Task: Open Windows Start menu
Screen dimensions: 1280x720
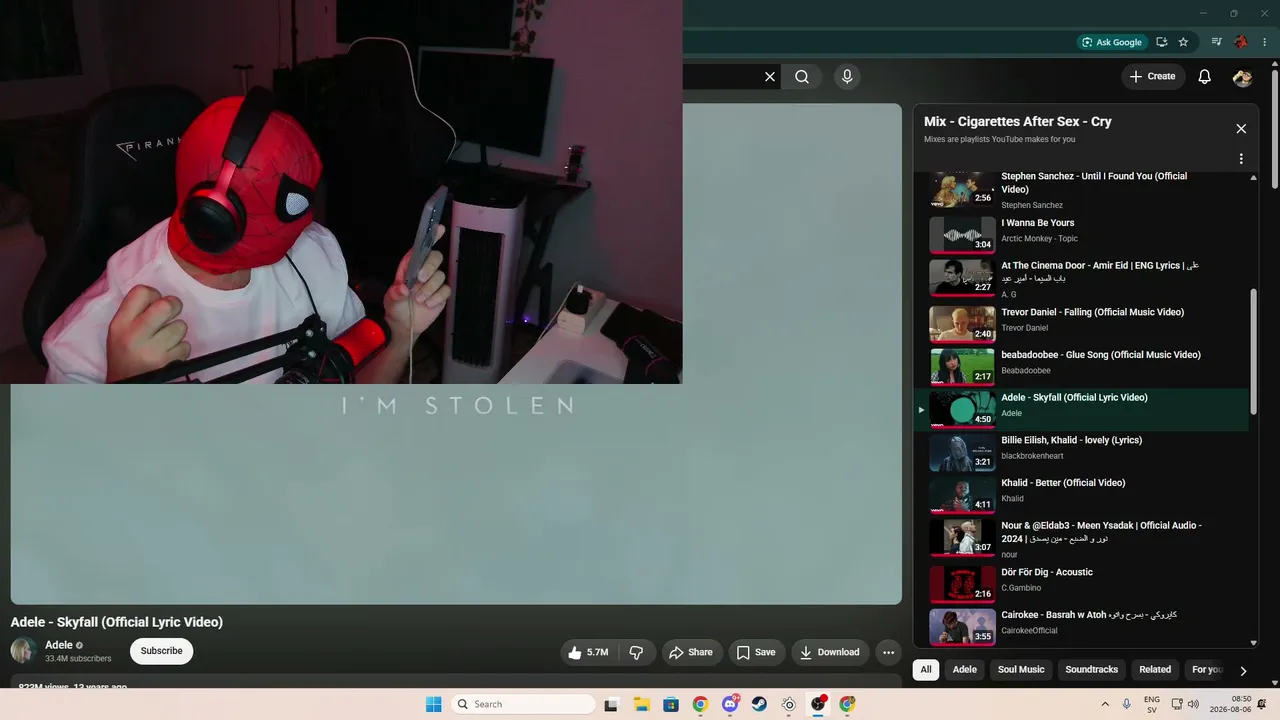Action: 434,704
